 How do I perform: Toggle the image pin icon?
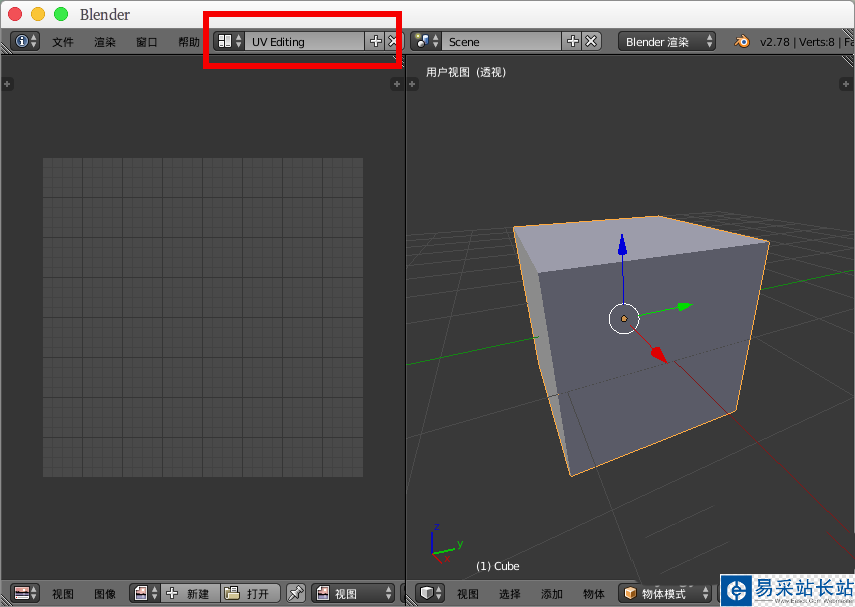click(x=296, y=593)
